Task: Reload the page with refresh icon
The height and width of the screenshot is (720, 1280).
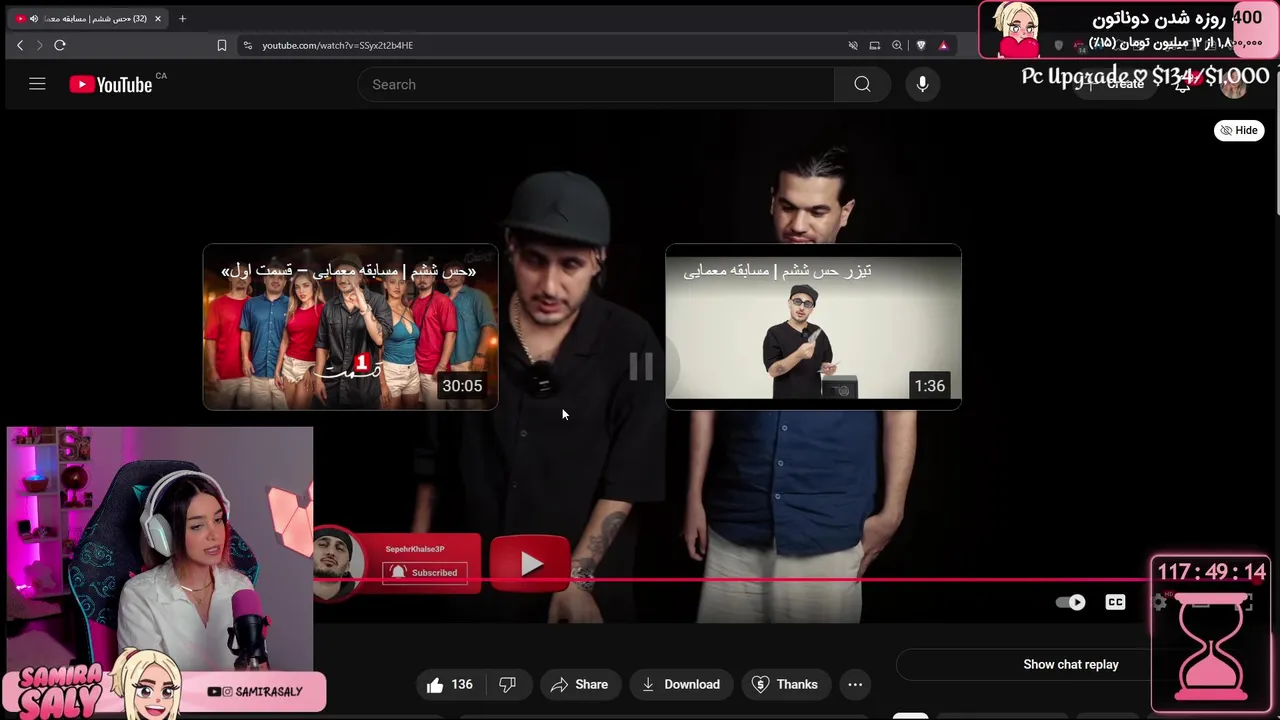Action: pos(60,45)
